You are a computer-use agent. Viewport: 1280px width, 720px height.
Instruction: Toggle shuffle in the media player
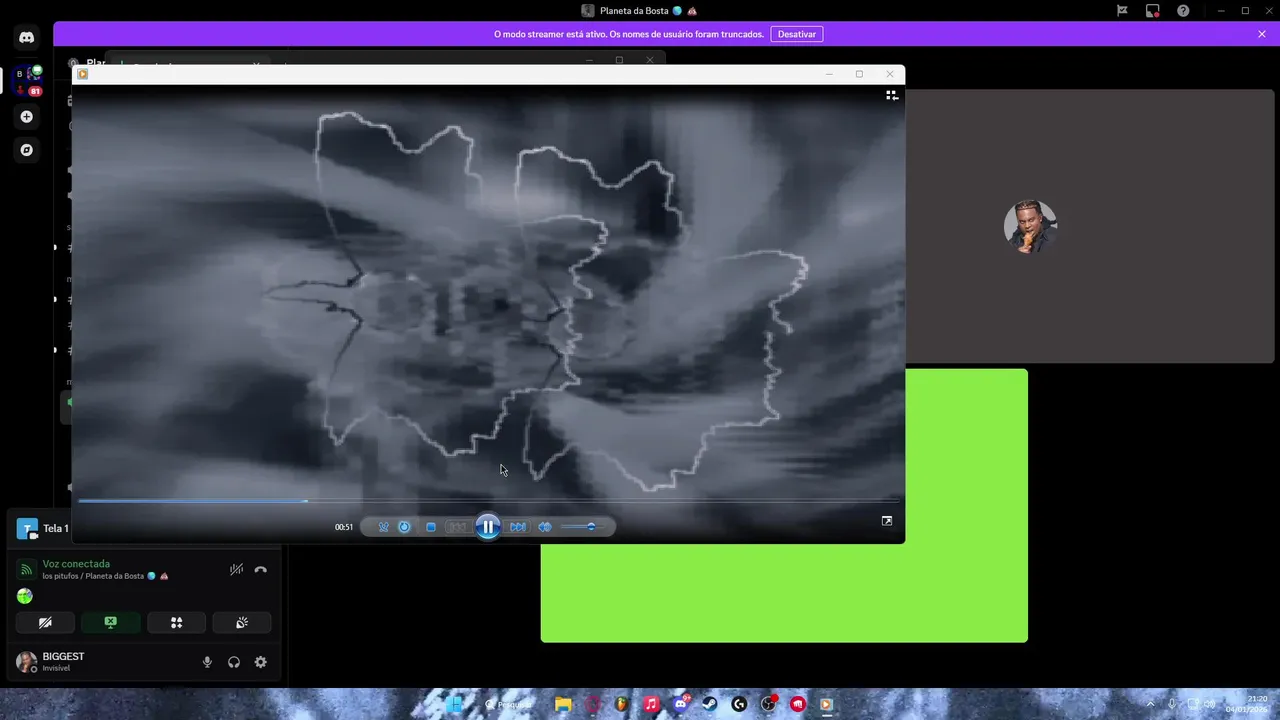tap(383, 527)
